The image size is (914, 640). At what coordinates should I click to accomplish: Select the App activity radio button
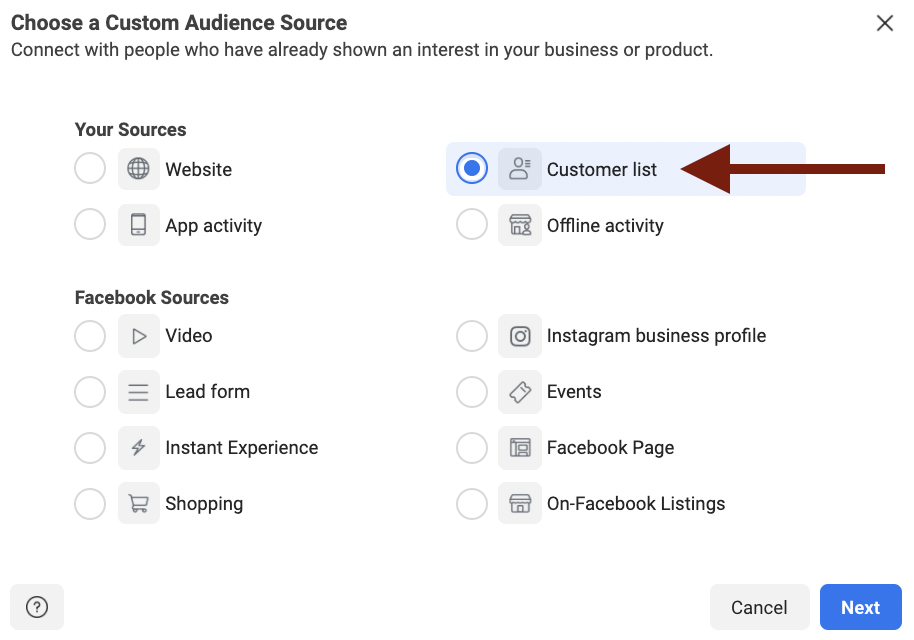click(x=90, y=224)
